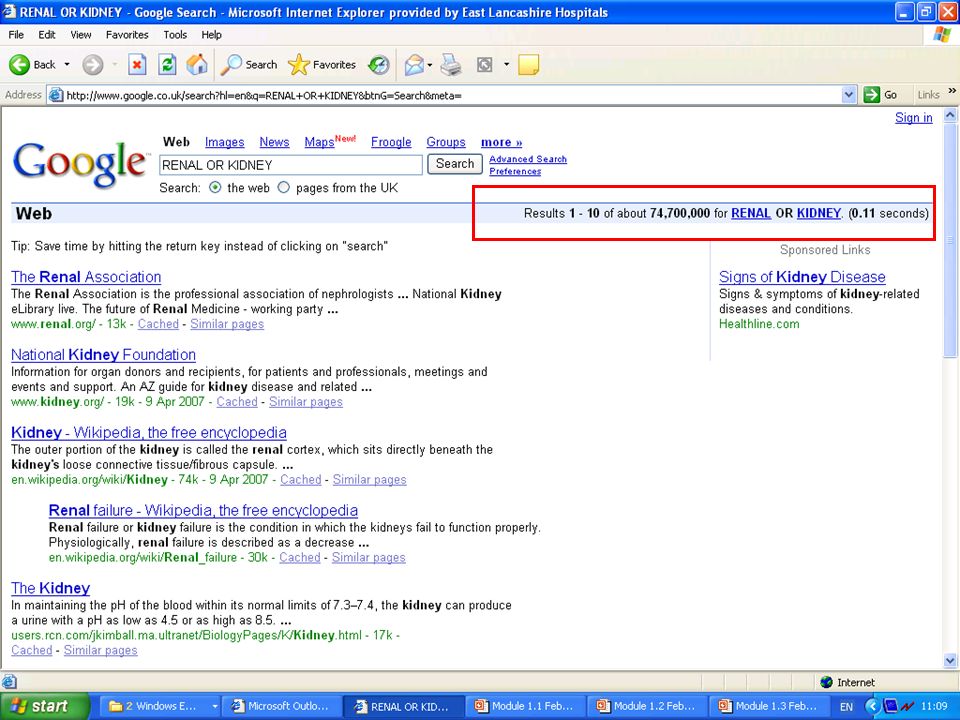
Task: Switch to Microsoft Outlook taskbar item
Action: tap(280, 706)
